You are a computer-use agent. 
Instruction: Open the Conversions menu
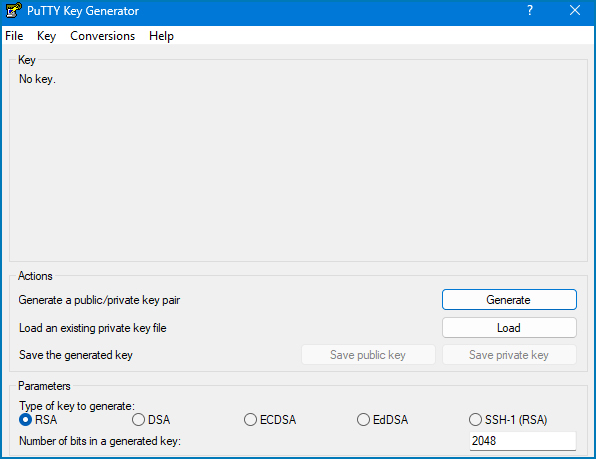pyautogui.click(x=103, y=36)
